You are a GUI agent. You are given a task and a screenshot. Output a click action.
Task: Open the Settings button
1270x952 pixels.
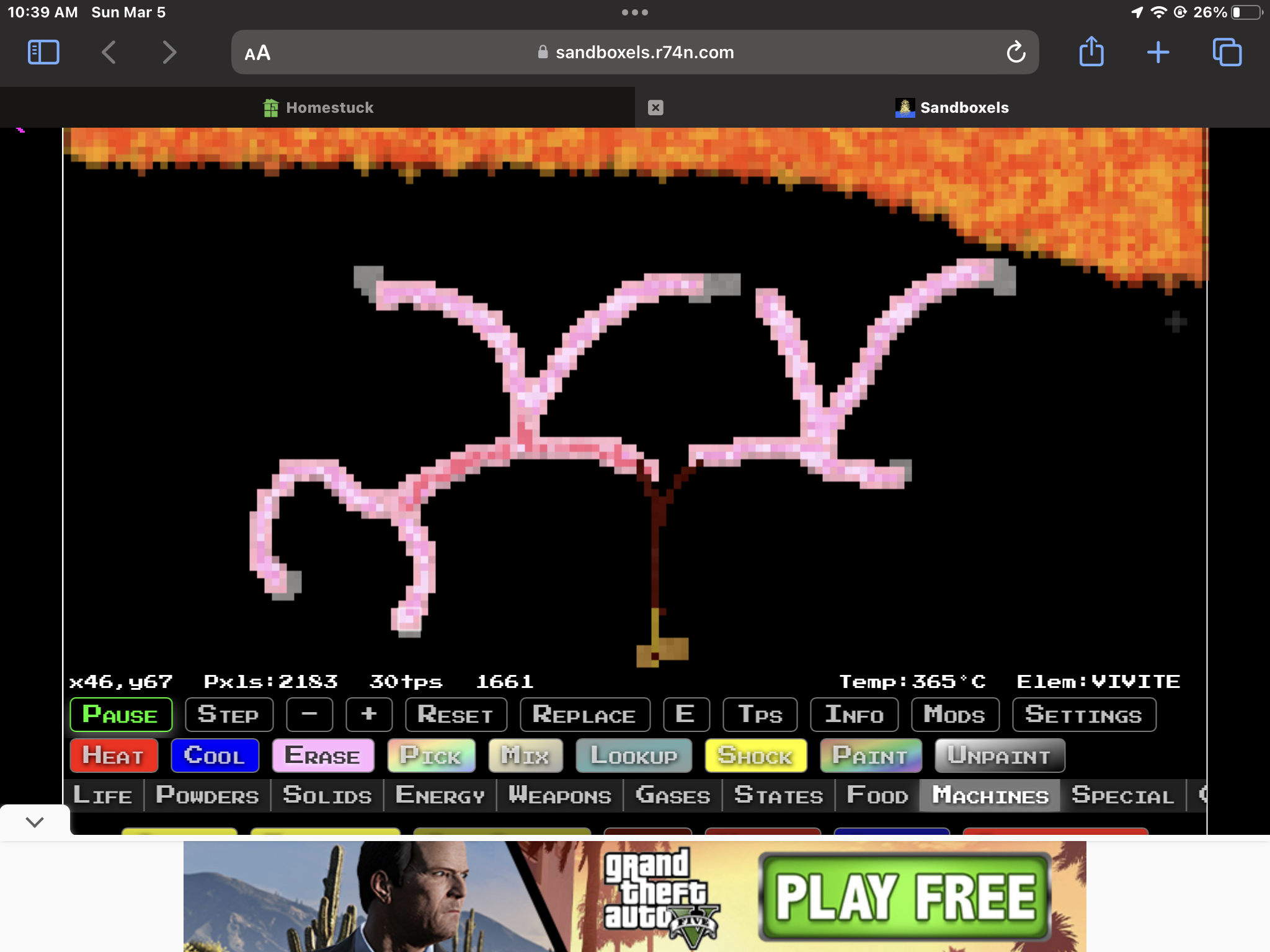click(1083, 715)
